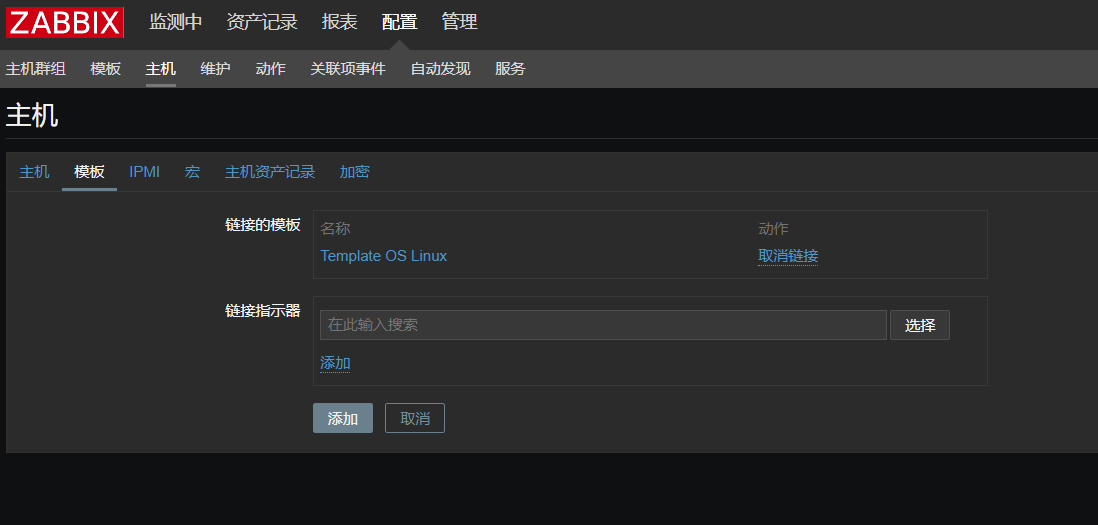Click the 主机 page heading

[32, 115]
